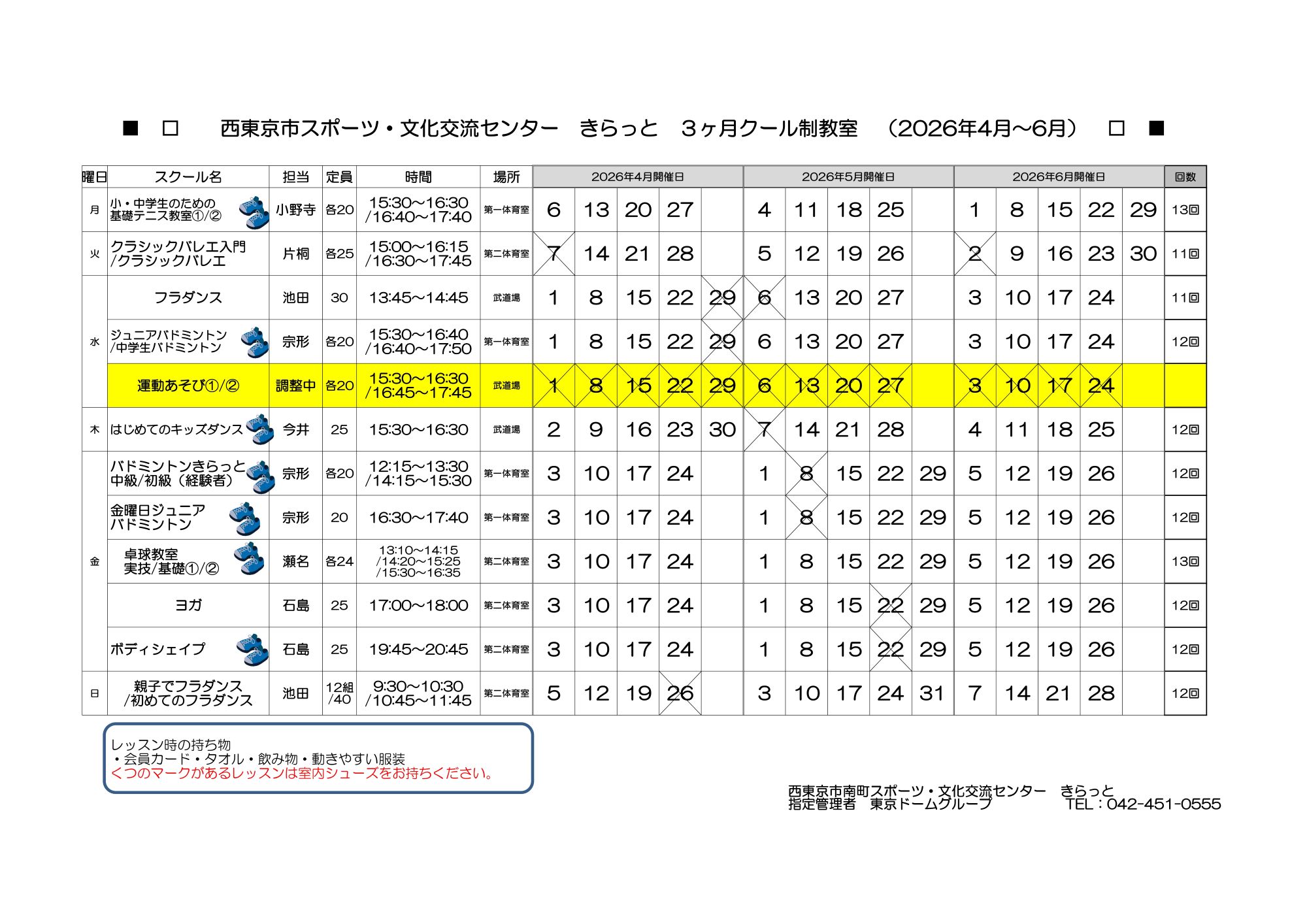
Task: Click the empty square right of title
Action: (x=1116, y=128)
